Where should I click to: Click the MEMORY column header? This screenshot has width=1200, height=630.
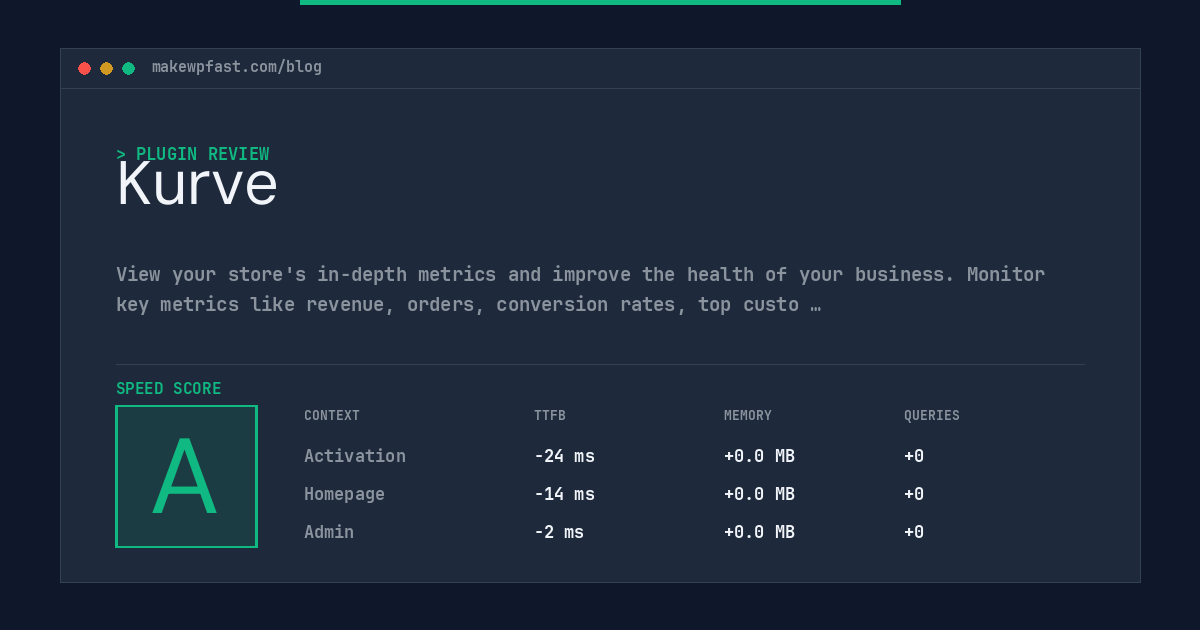tap(748, 416)
